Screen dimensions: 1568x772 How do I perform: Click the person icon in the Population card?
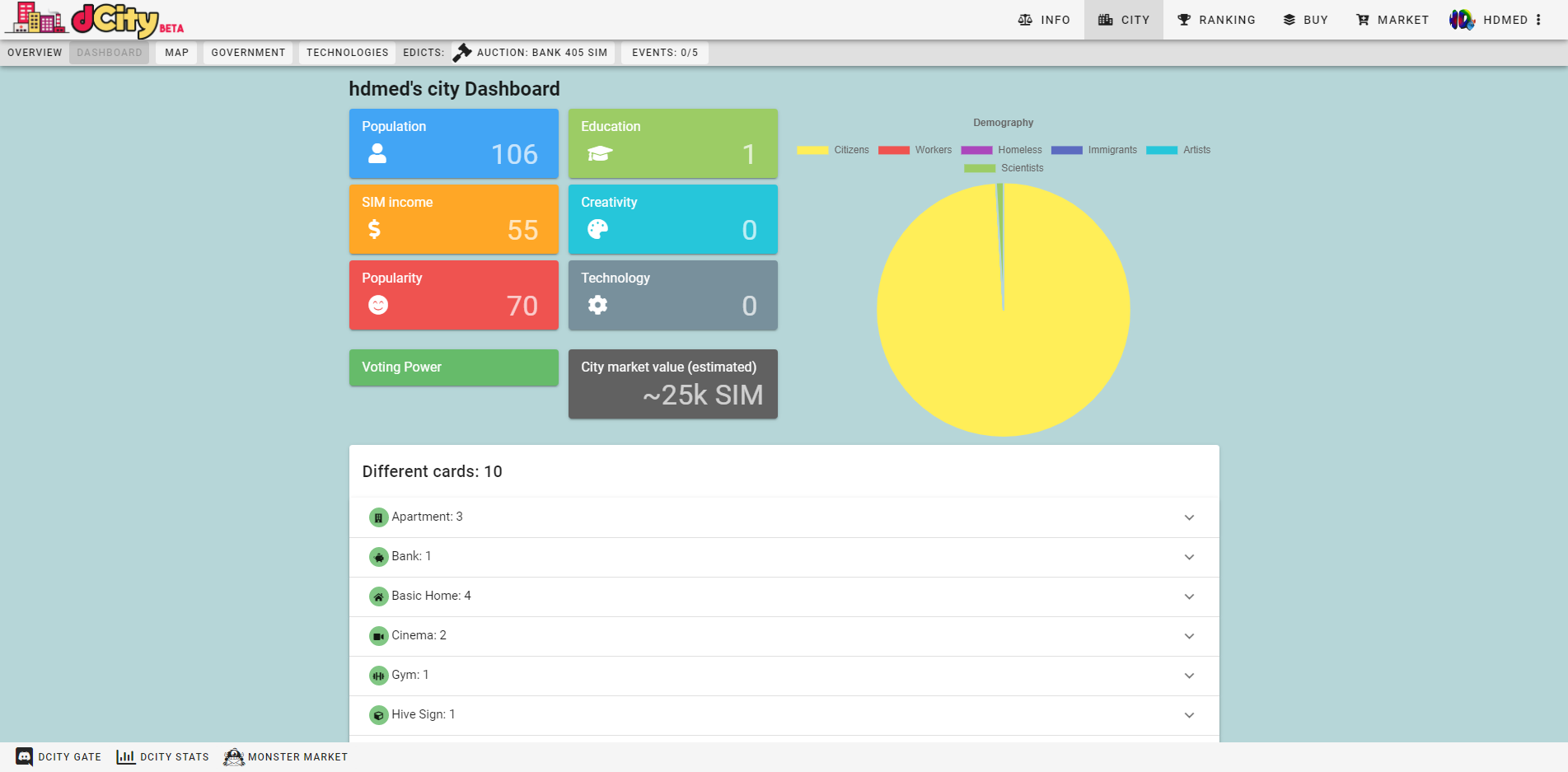pyautogui.click(x=377, y=153)
